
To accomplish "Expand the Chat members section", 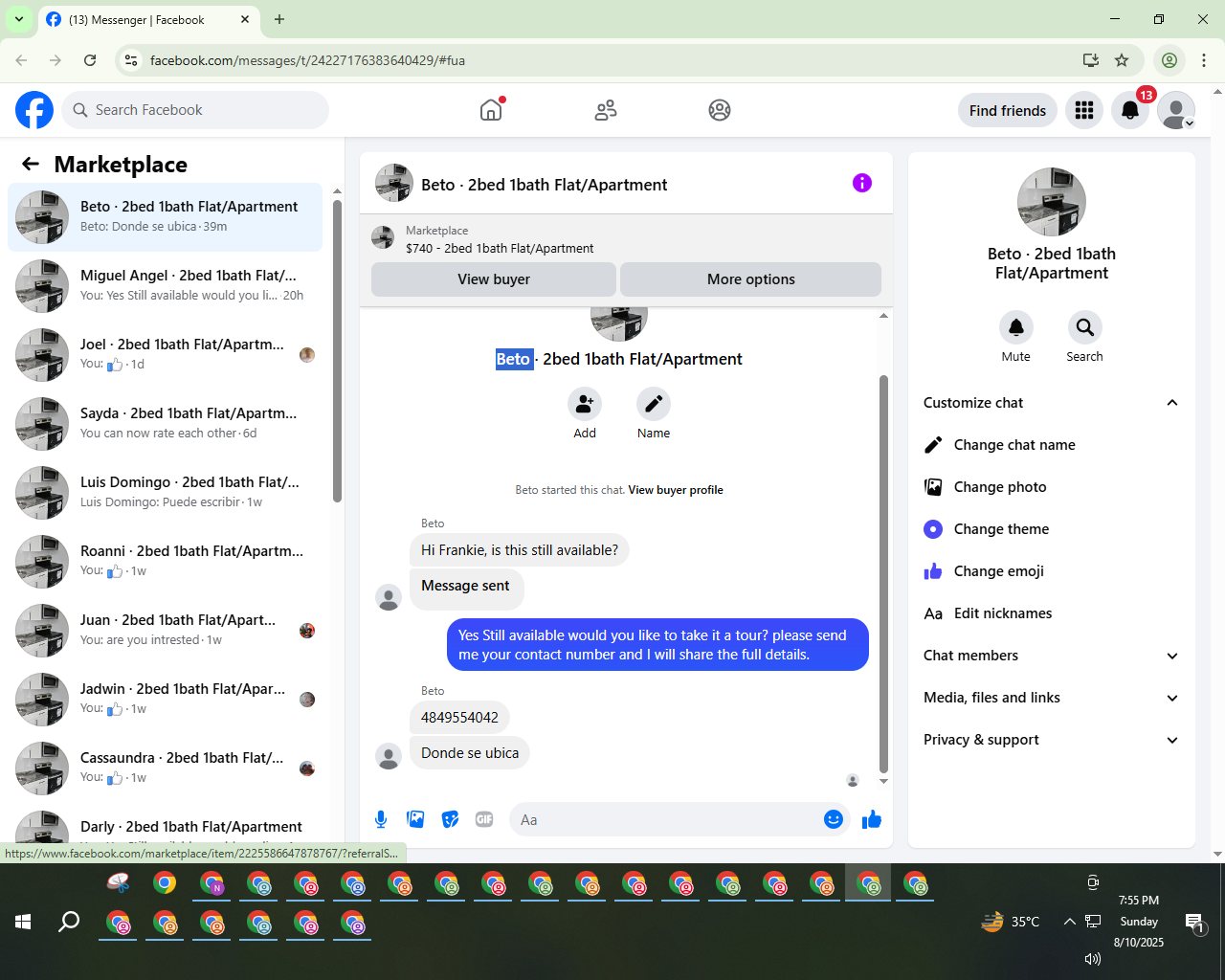I will [1052, 656].
